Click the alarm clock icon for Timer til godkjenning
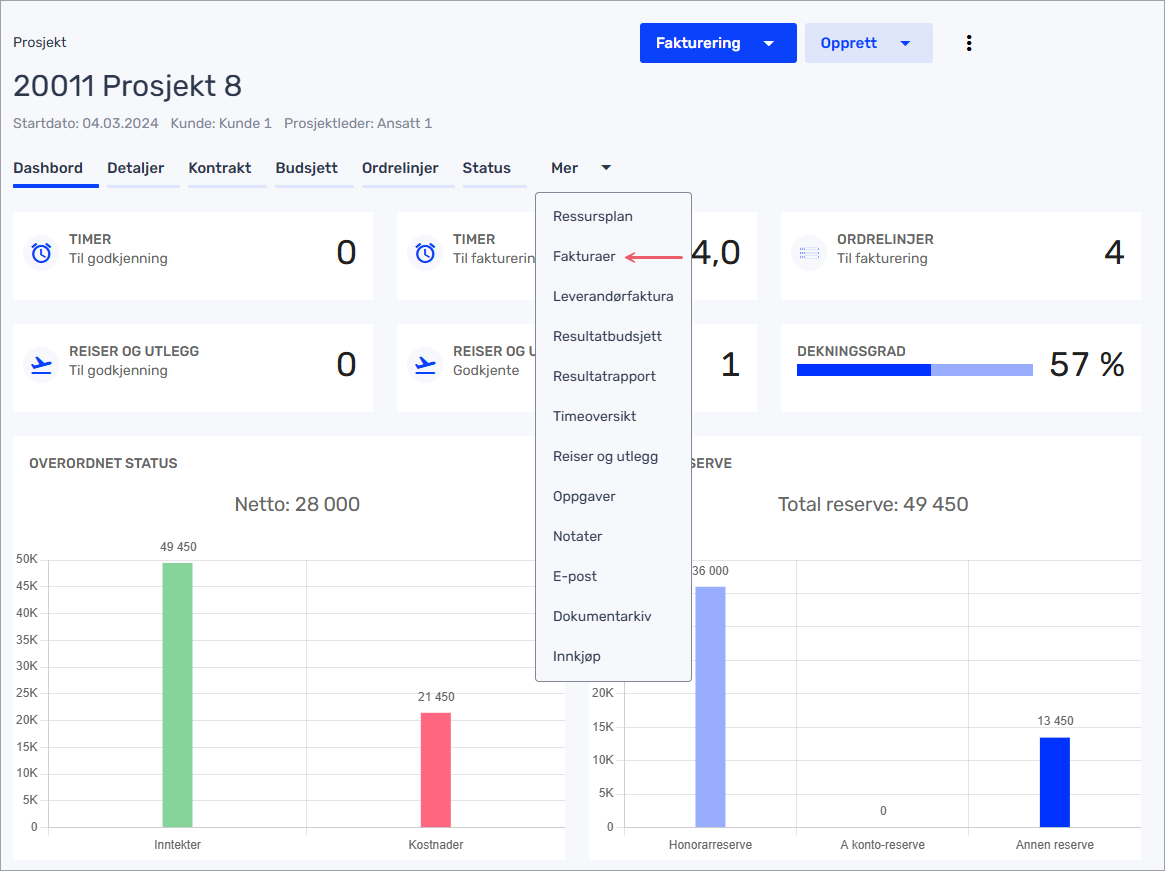Screen dimensions: 1165x871 click(41, 253)
